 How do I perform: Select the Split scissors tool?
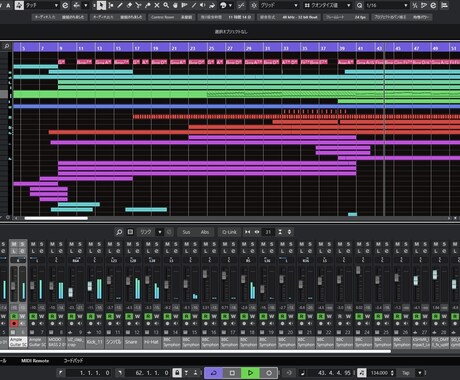point(138,5)
